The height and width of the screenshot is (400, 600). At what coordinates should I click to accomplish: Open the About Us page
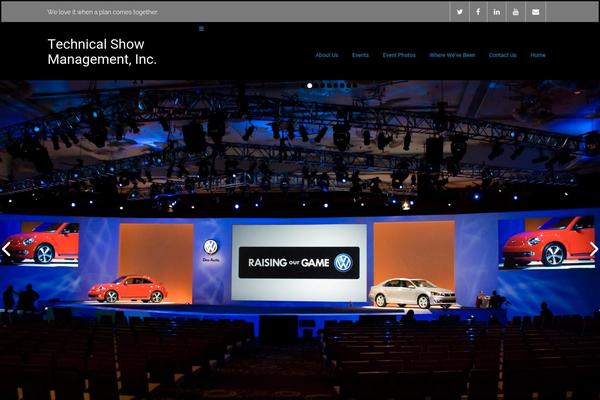point(327,55)
